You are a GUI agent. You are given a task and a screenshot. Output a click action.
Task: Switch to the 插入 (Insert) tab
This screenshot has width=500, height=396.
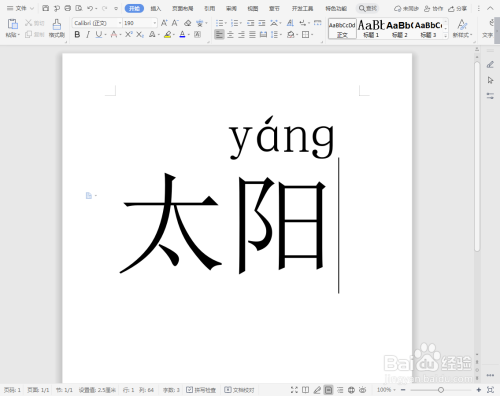(156, 8)
